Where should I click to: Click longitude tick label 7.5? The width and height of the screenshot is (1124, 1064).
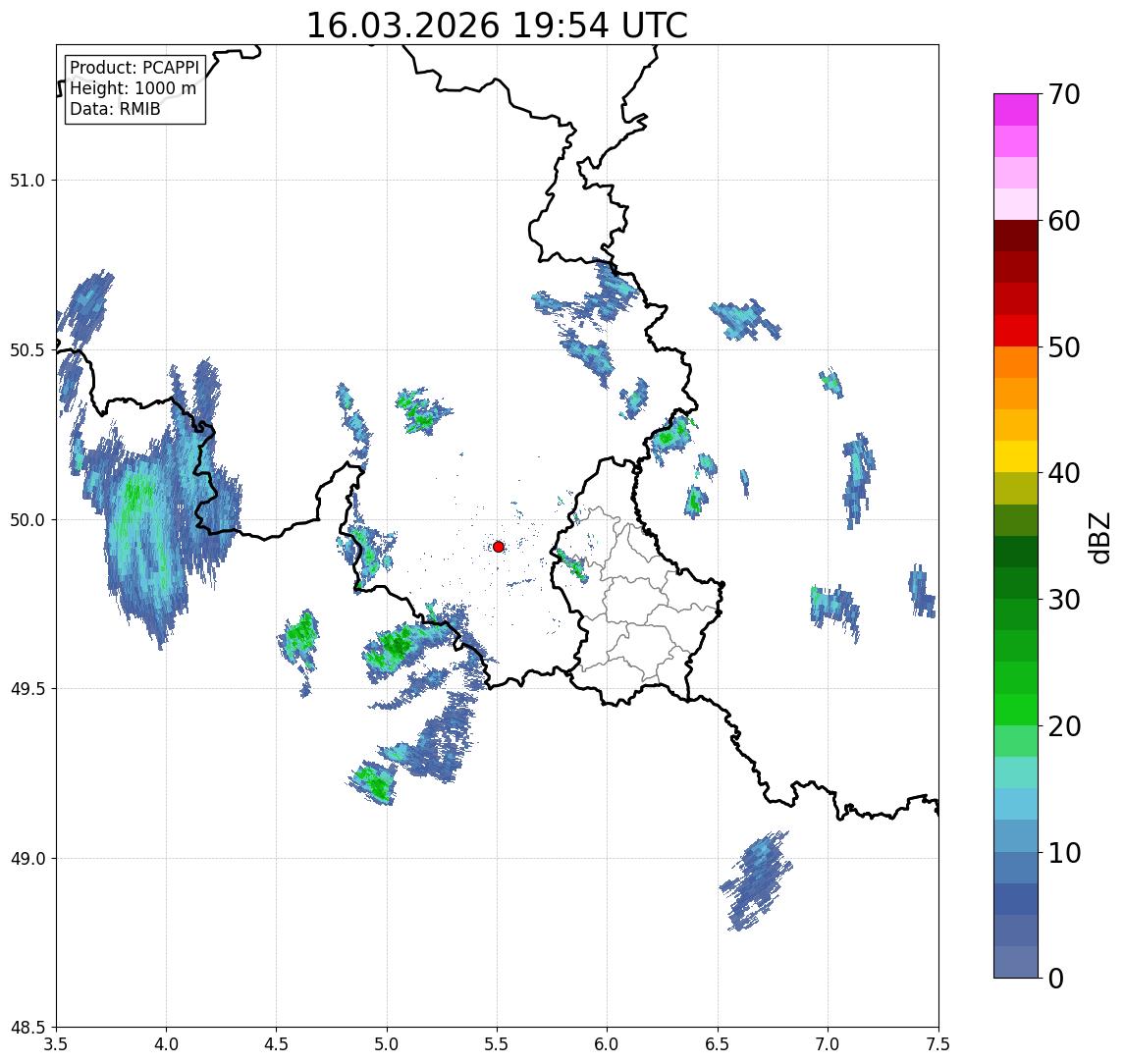(x=938, y=1044)
